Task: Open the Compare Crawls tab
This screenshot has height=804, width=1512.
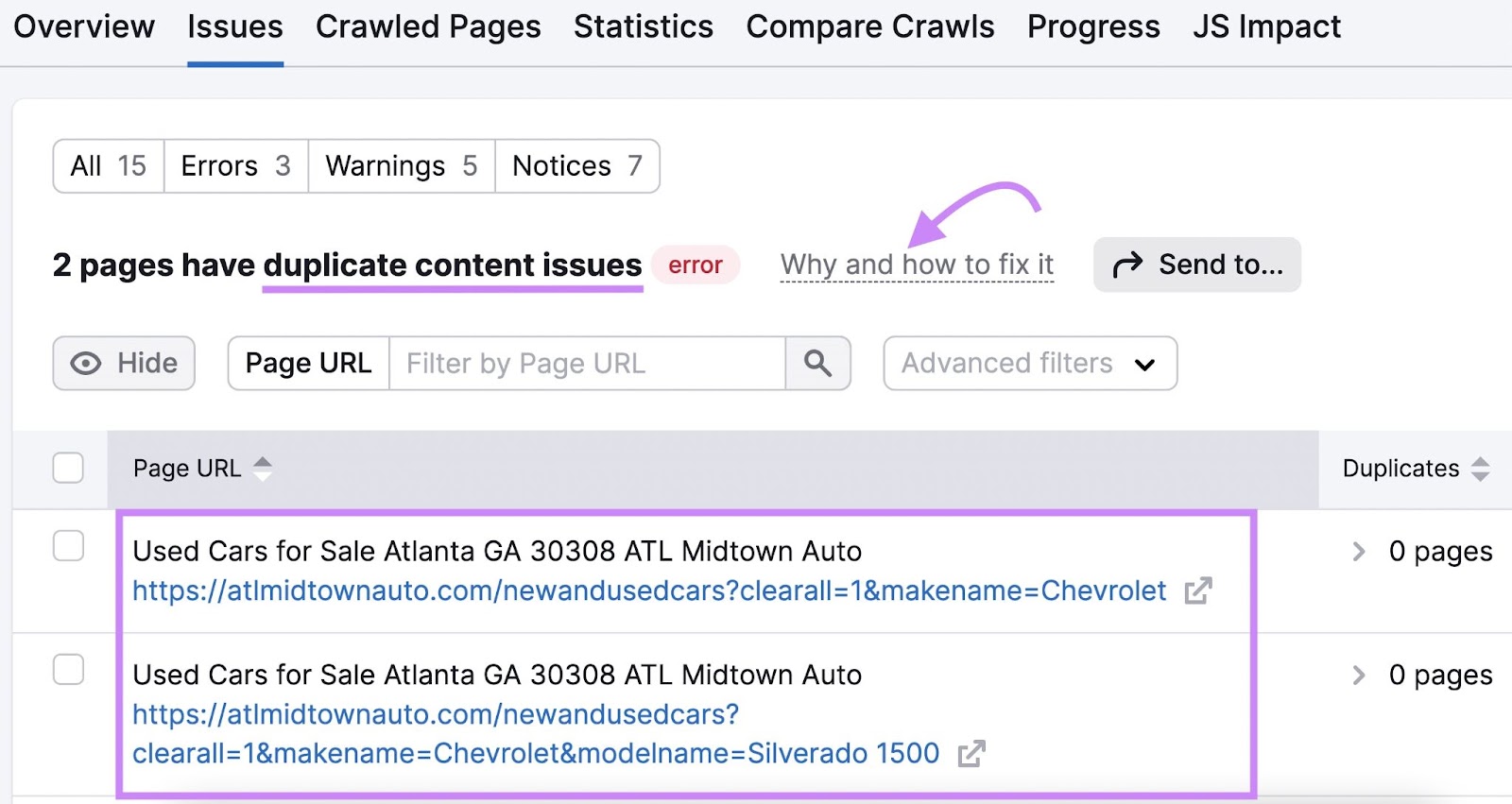Action: [869, 26]
